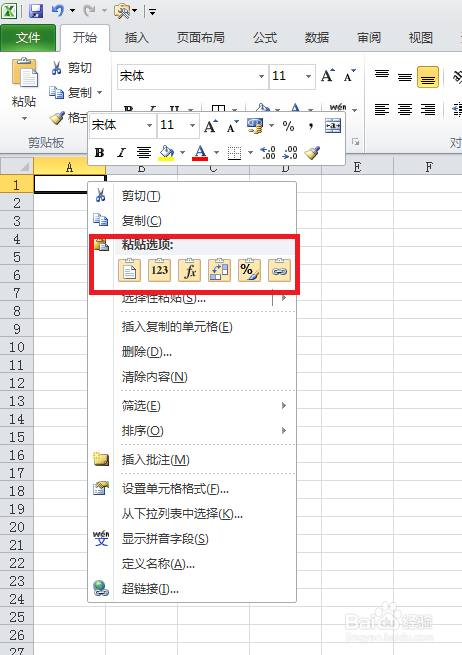
Task: Click the Undo arrow icon
Action: [58, 10]
